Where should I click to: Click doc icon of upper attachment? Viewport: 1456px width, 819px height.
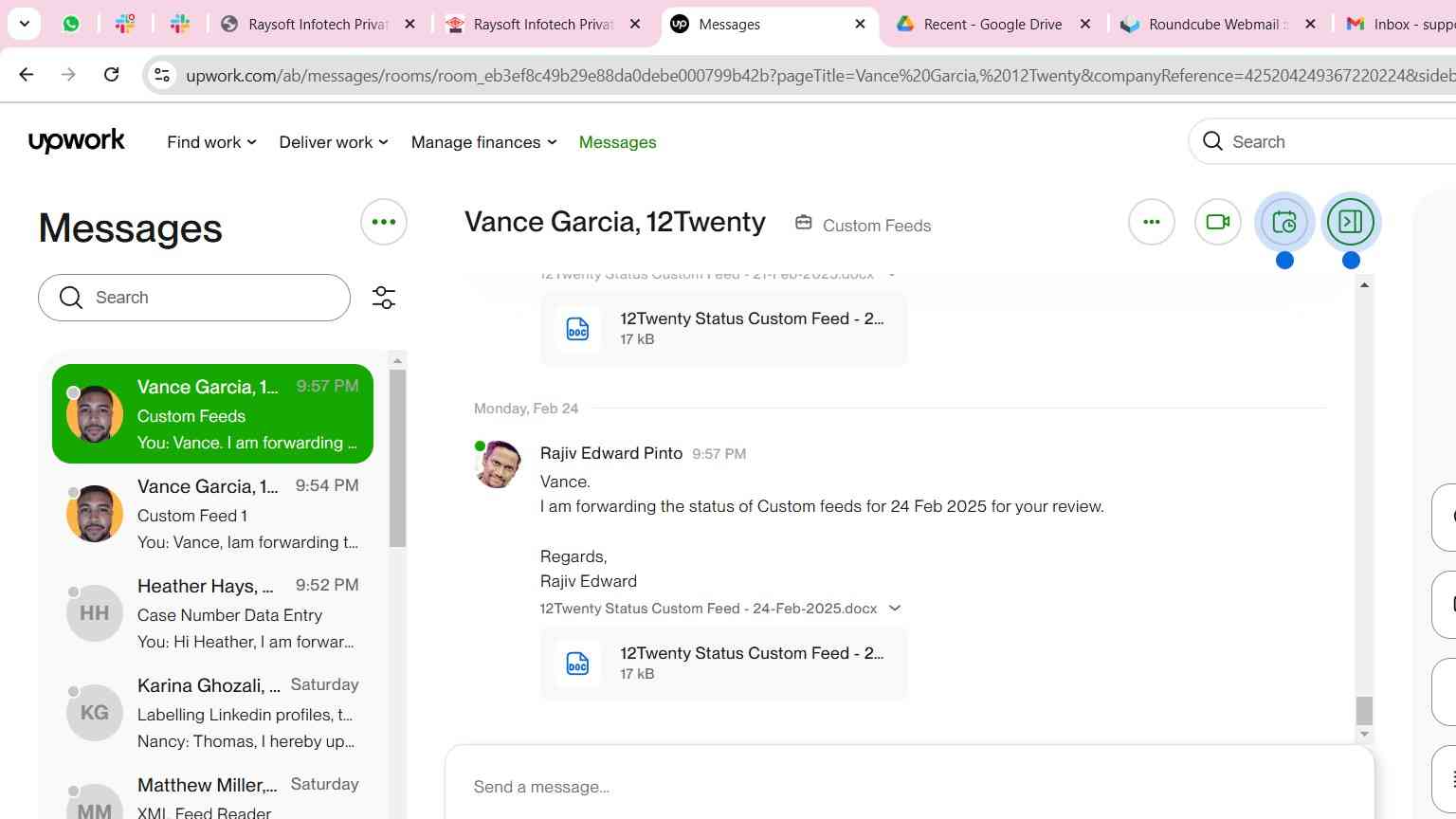577,328
